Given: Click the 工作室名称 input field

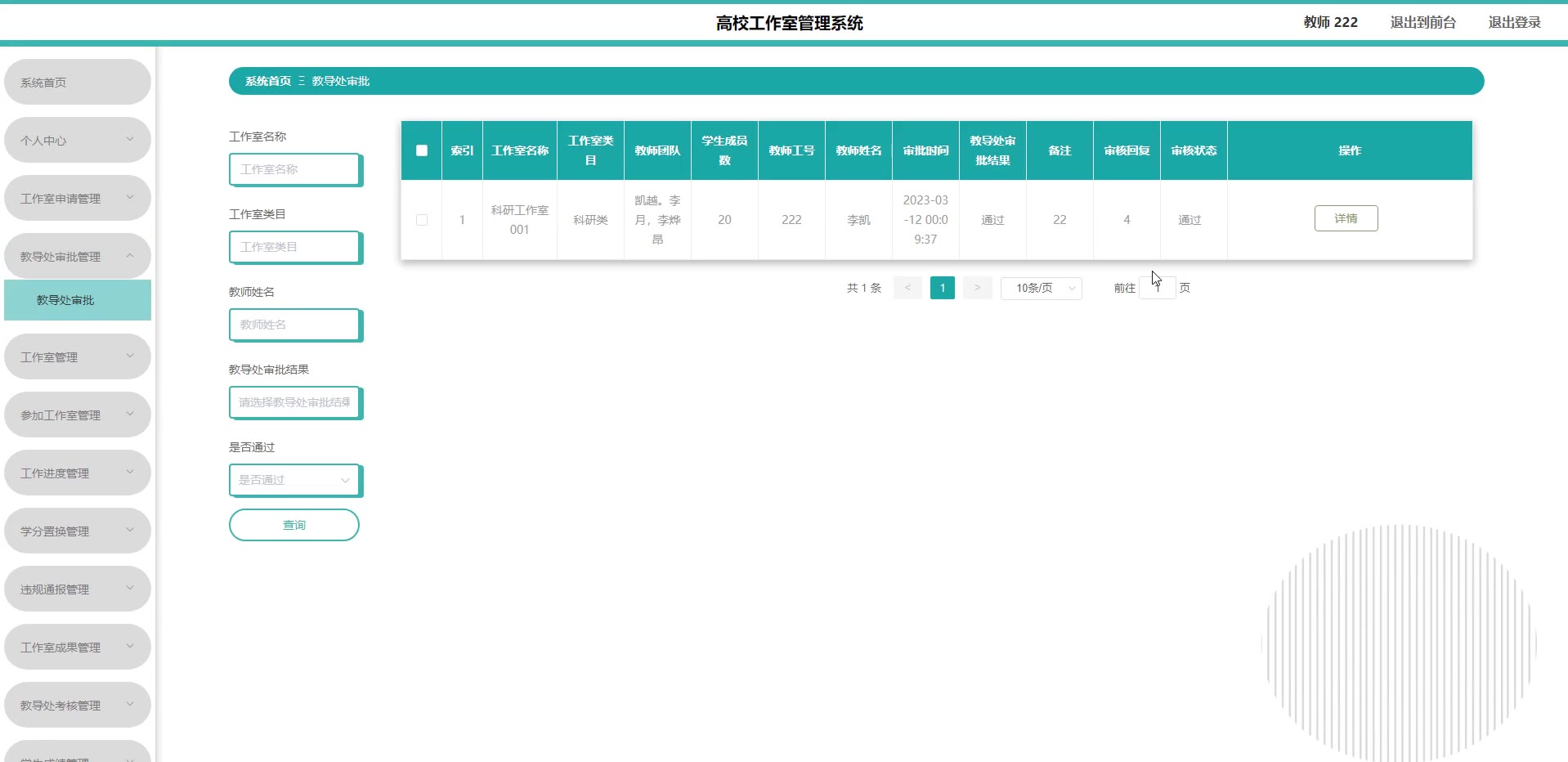Looking at the screenshot, I should tap(294, 169).
